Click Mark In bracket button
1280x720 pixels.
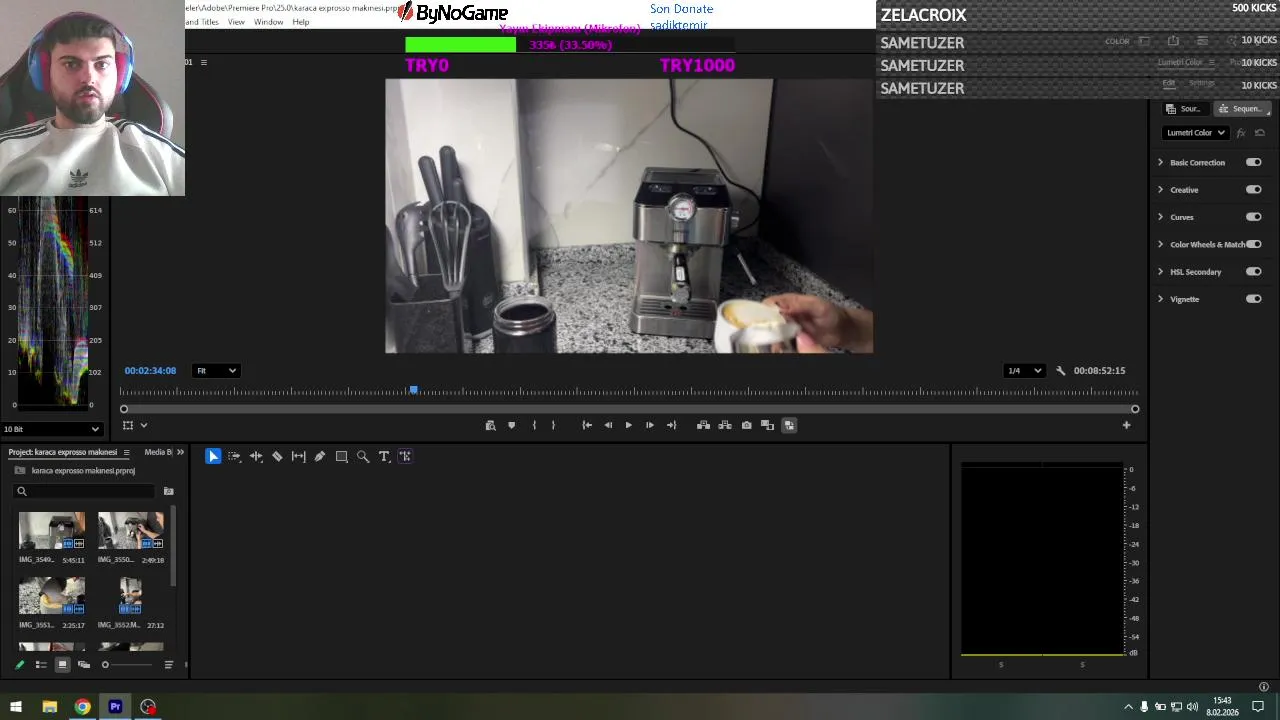pos(534,425)
